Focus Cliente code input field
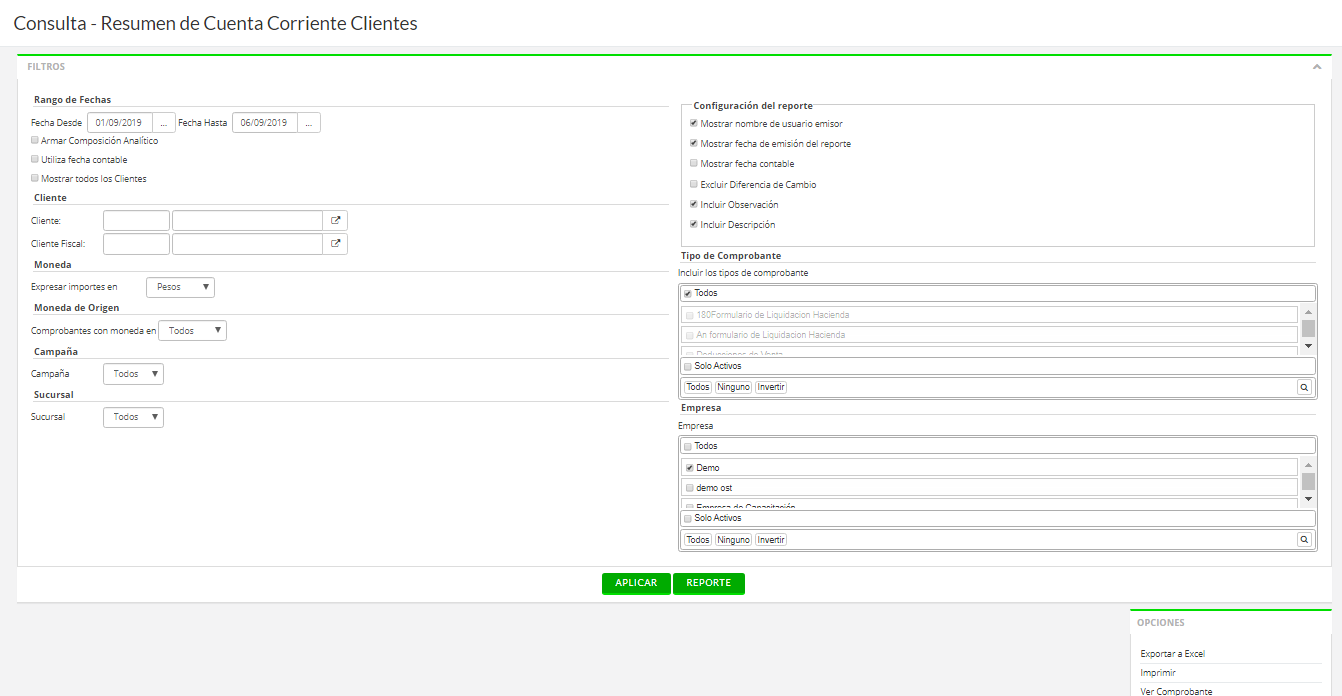Screen dimensions: 1342x696 coord(136,221)
